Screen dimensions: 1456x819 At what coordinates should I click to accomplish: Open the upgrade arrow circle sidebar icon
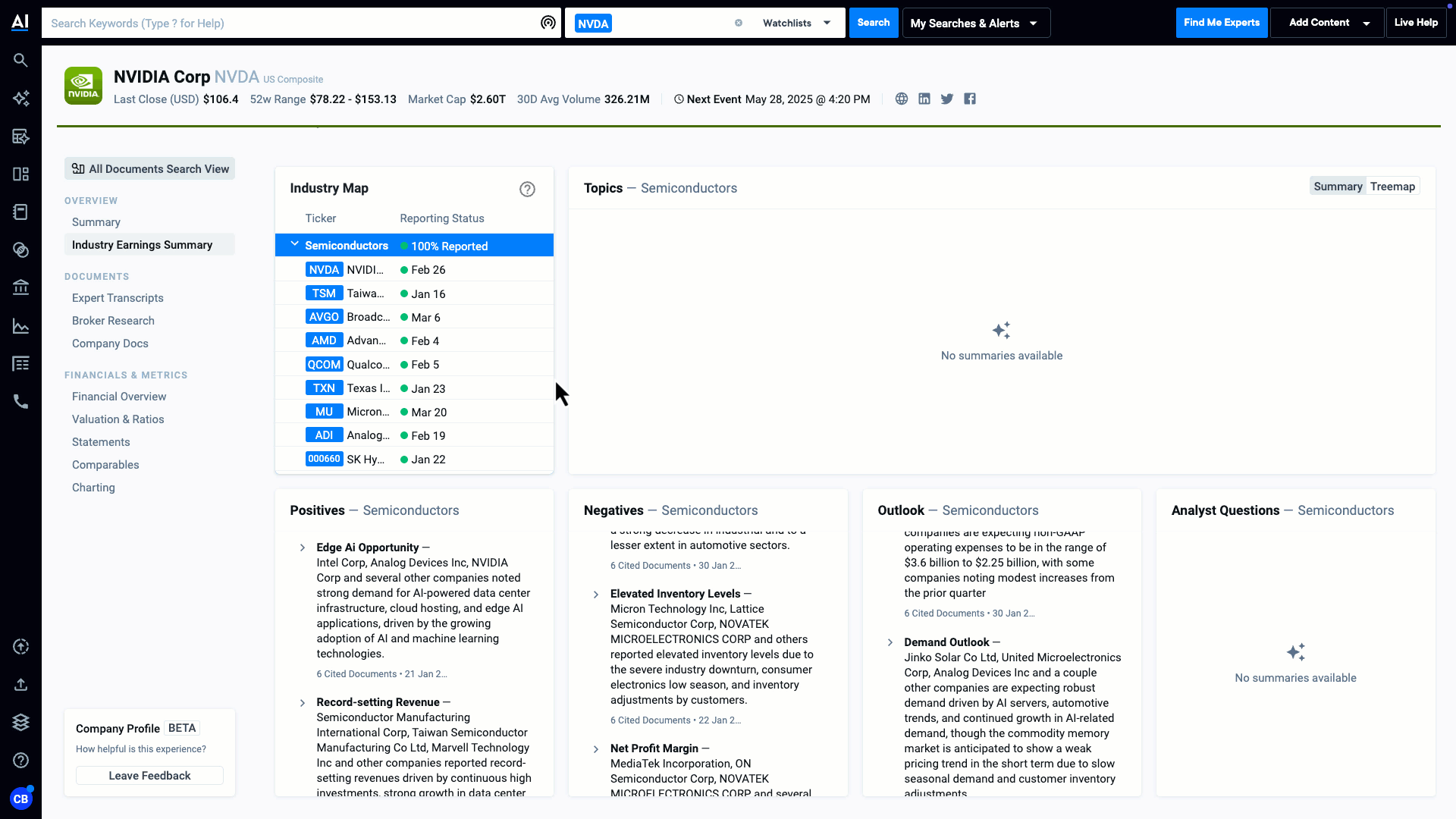[20, 646]
